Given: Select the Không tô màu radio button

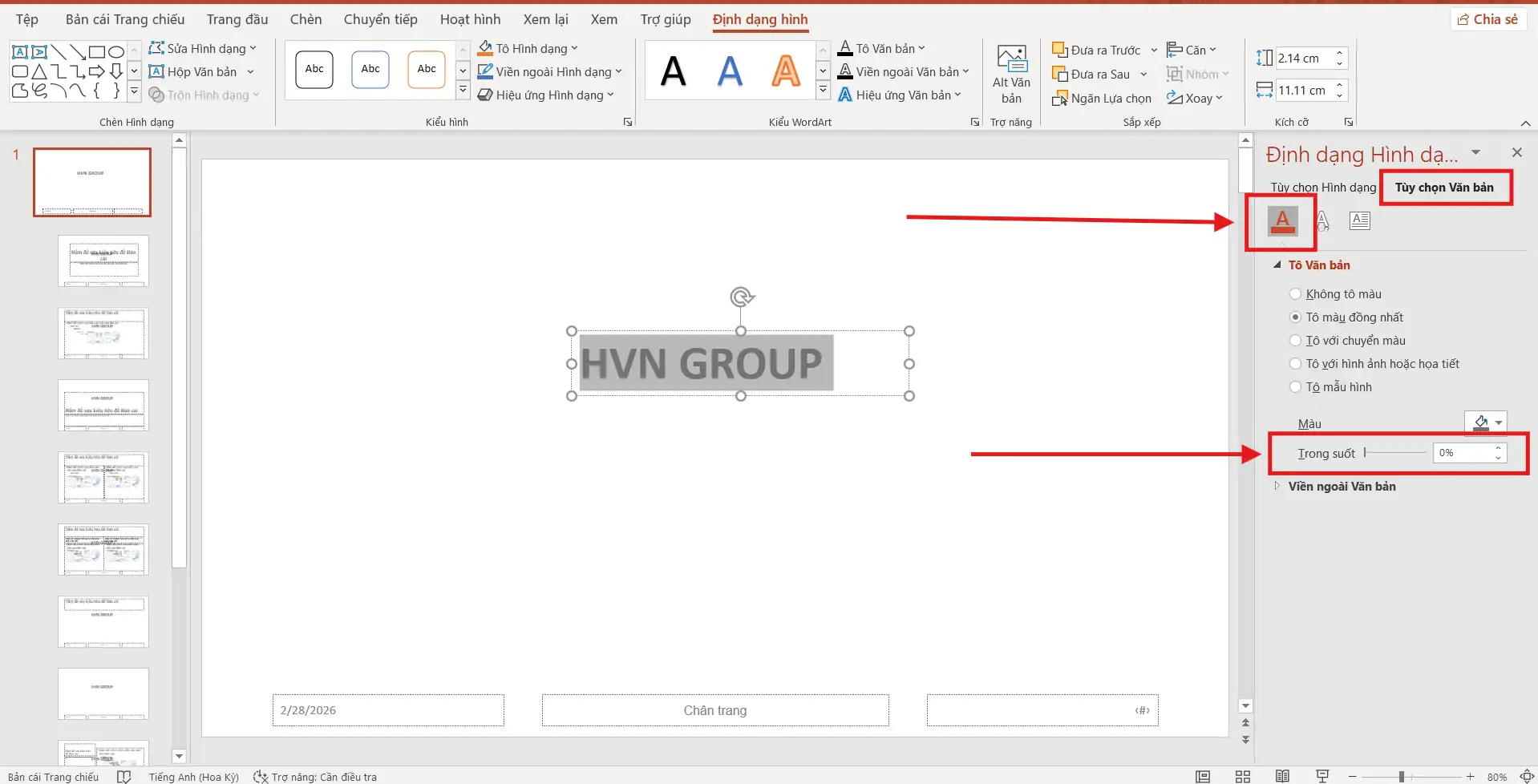Looking at the screenshot, I should point(1296,293).
